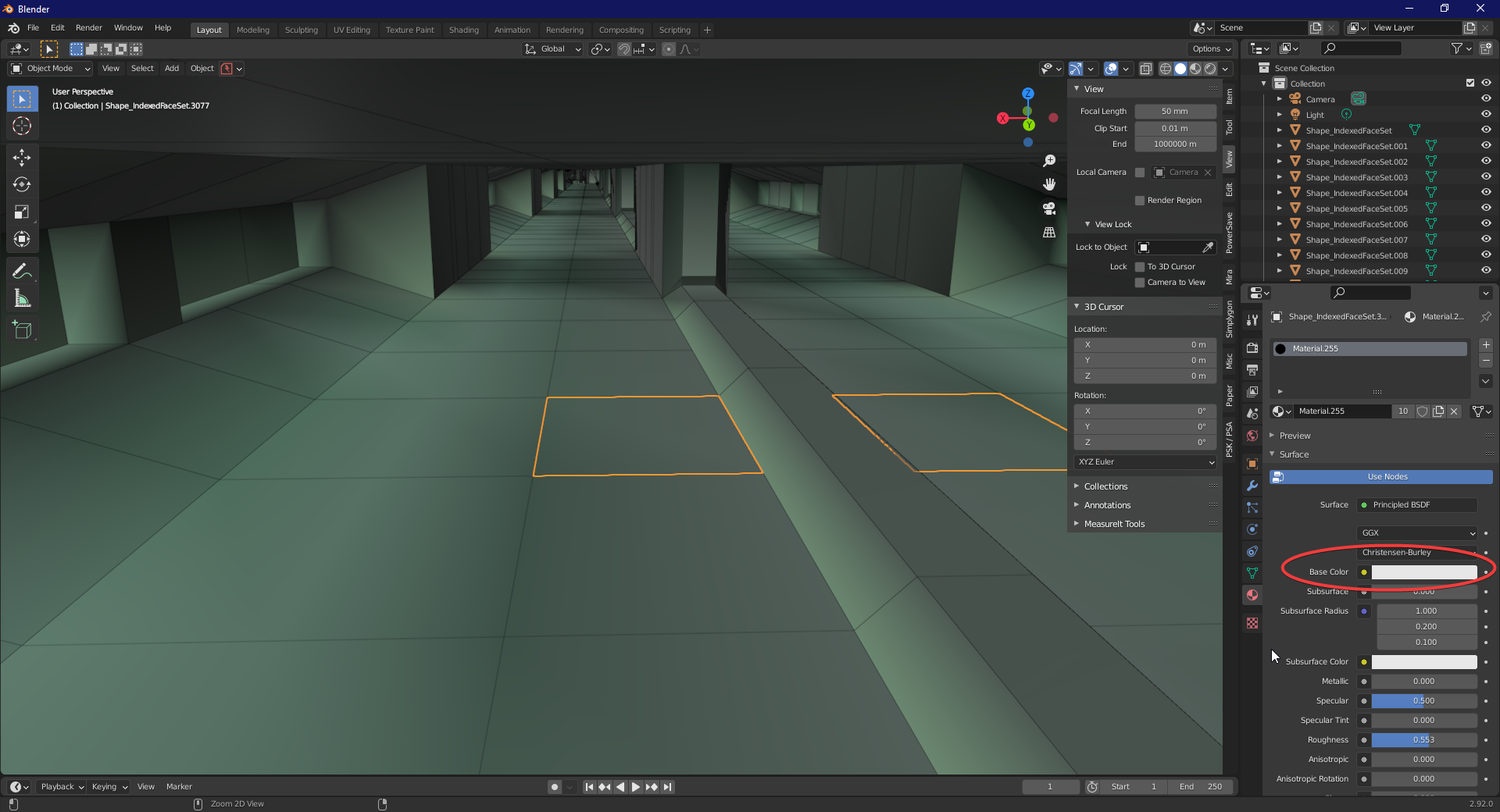Image resolution: width=1500 pixels, height=812 pixels.
Task: Open the Render menu
Action: (88, 27)
